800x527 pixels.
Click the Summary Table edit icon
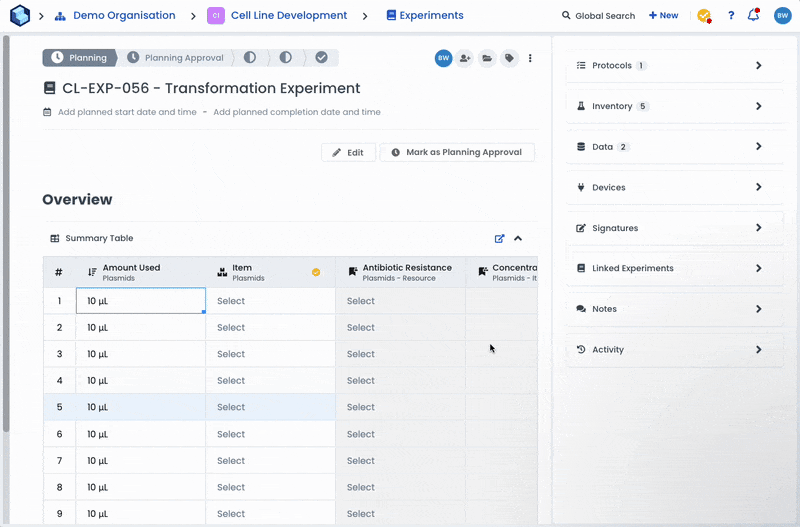500,239
